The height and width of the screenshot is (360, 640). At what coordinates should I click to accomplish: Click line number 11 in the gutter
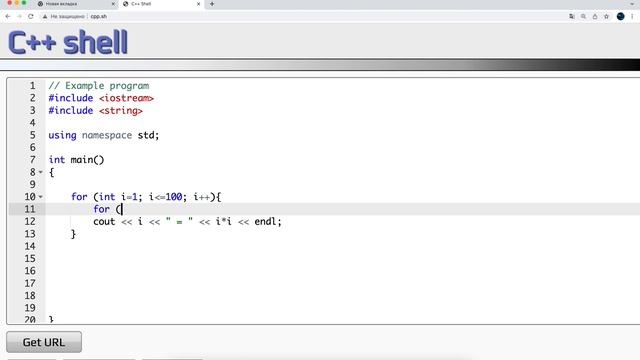[x=30, y=209]
